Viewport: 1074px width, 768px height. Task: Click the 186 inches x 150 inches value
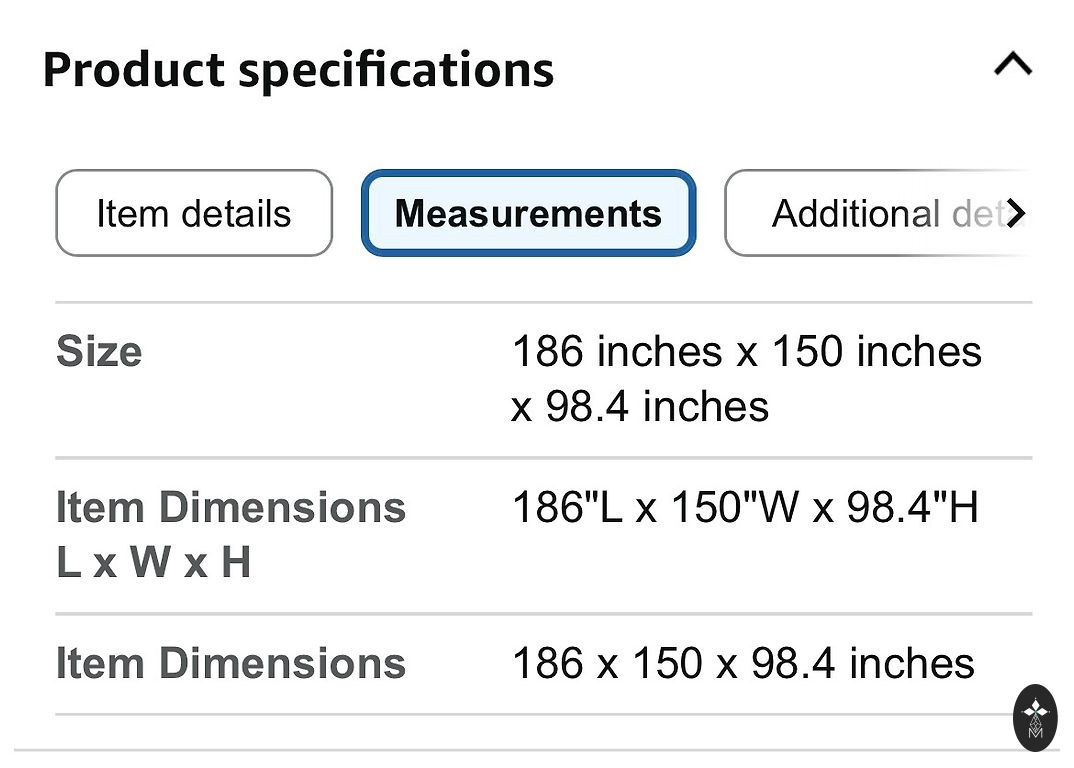747,351
